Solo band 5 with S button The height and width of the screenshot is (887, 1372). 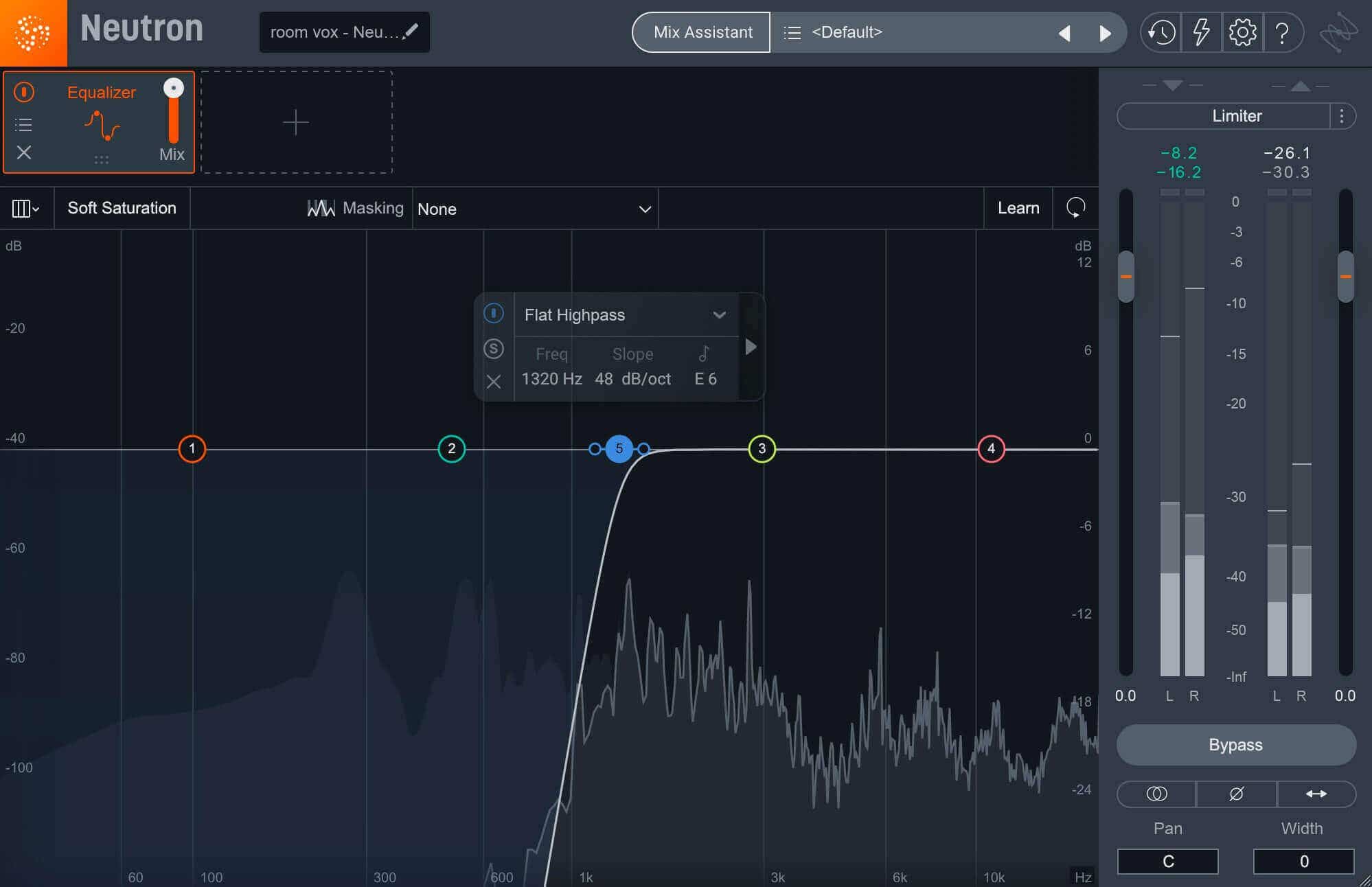click(x=494, y=349)
